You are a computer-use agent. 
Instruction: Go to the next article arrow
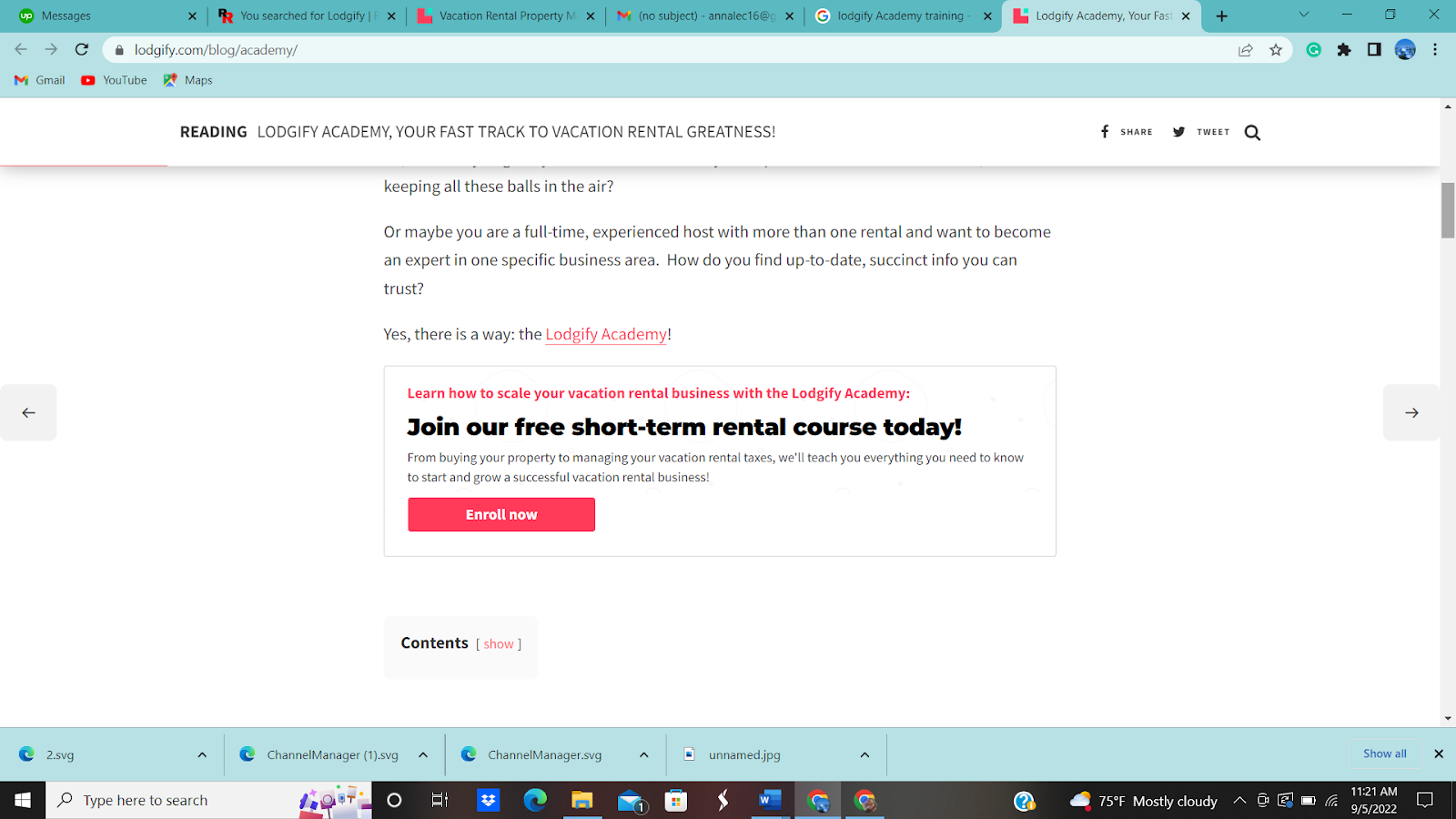pyautogui.click(x=1411, y=412)
